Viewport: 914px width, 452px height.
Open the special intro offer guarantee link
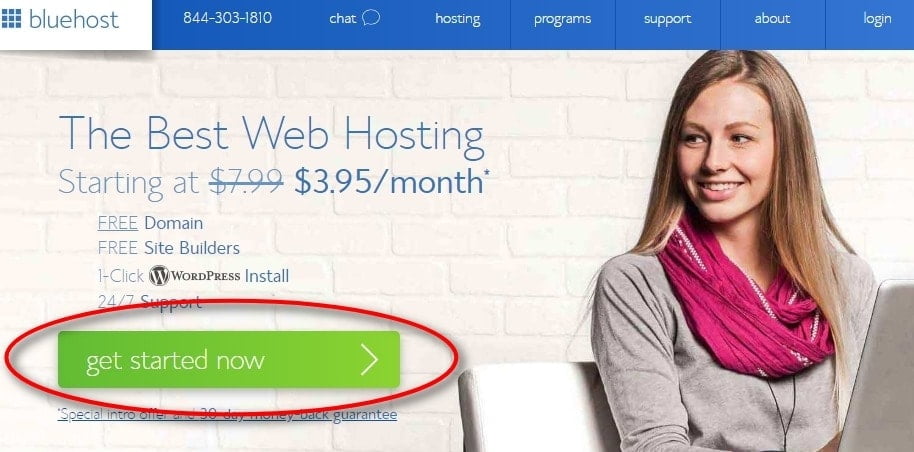click(x=227, y=415)
